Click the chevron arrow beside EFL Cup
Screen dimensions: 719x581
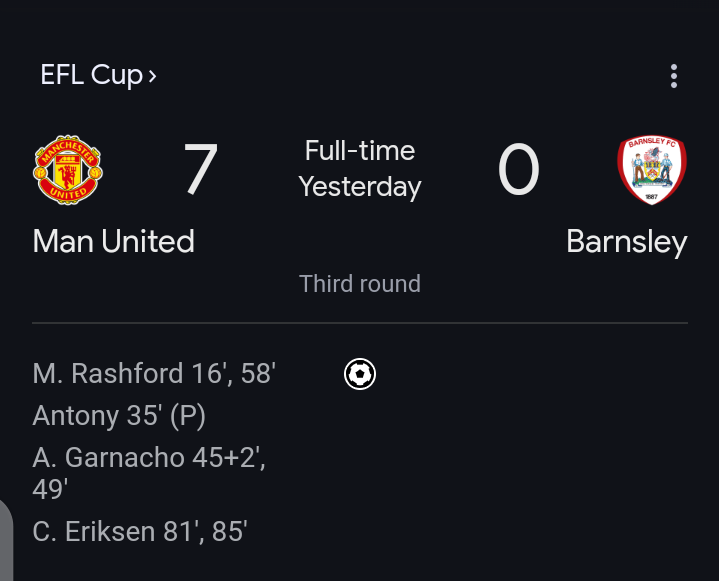pos(152,76)
